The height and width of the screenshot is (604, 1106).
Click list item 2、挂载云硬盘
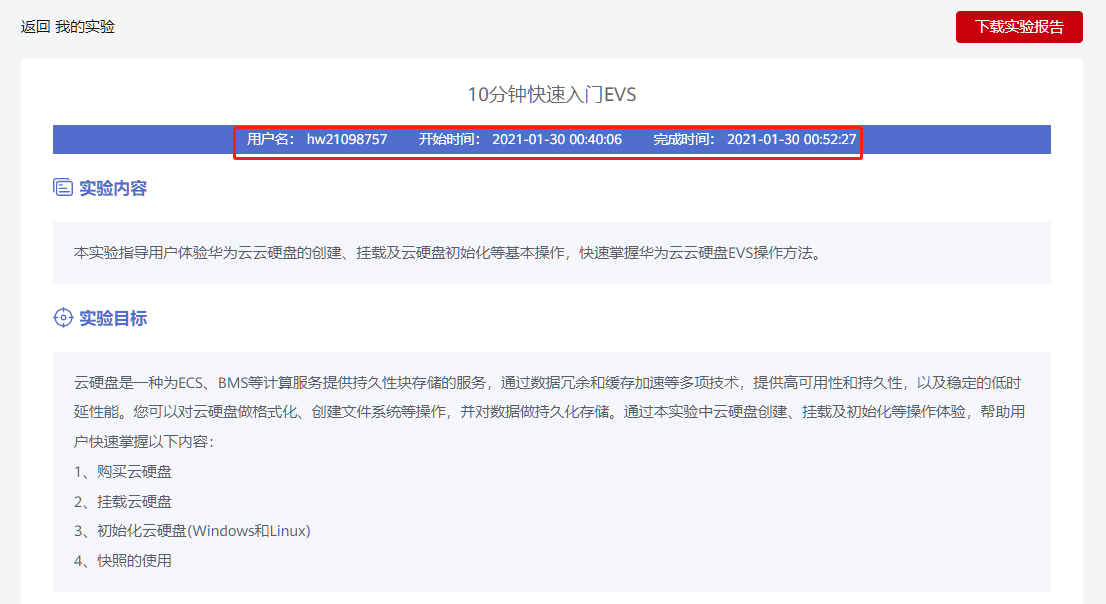(123, 502)
